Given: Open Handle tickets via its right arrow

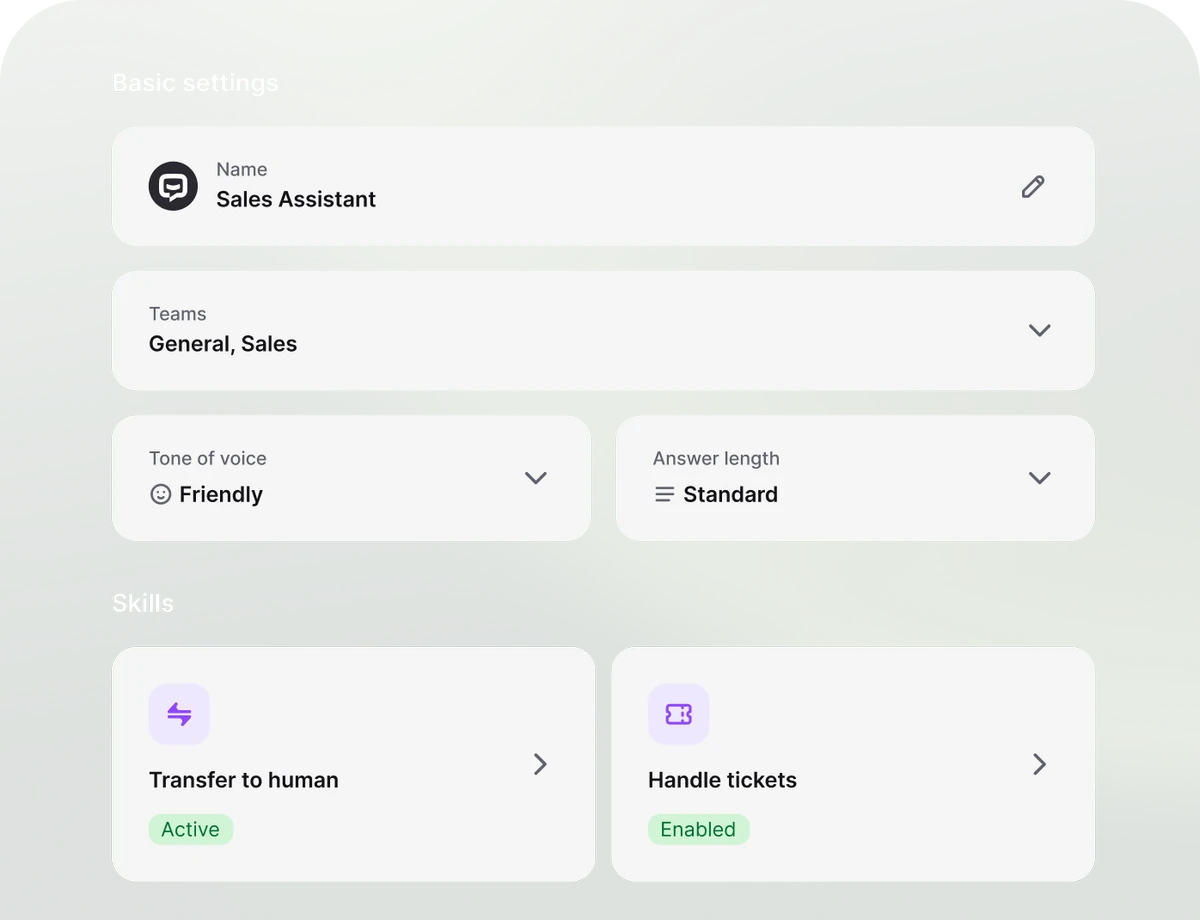Looking at the screenshot, I should [1039, 764].
